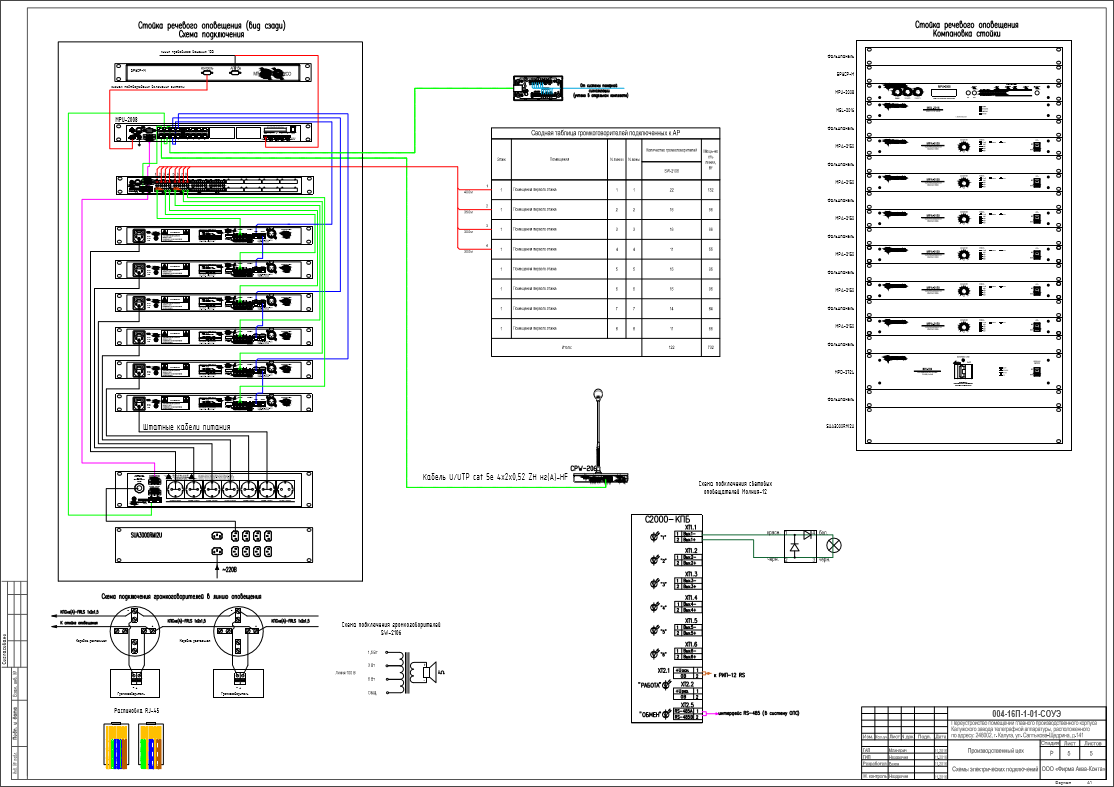Image resolution: width=1114 pixels, height=787 pixels.
Task: Select the fire panel interface module near the table
Action: pyautogui.click(x=539, y=88)
